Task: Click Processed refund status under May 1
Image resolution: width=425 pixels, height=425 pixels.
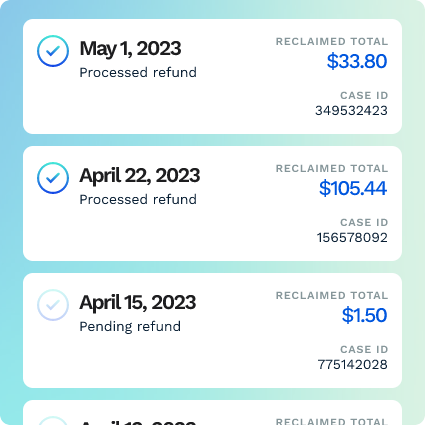Action: (x=138, y=73)
